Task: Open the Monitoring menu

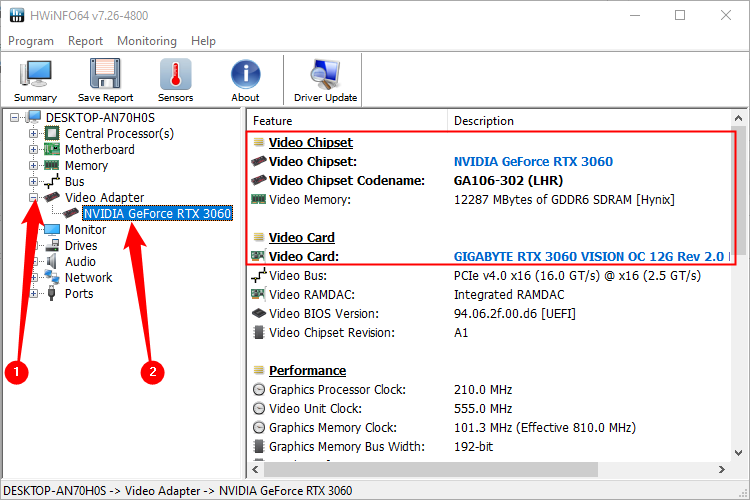Action: coord(146,41)
